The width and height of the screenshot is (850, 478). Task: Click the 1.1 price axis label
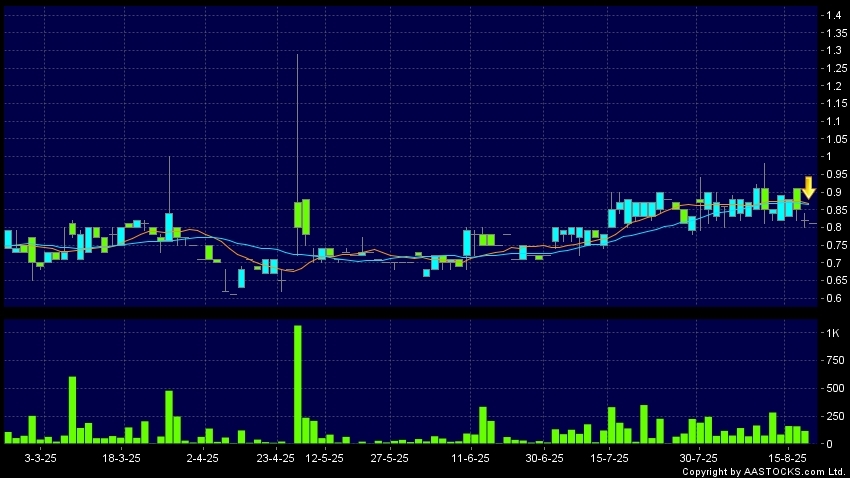[834, 121]
